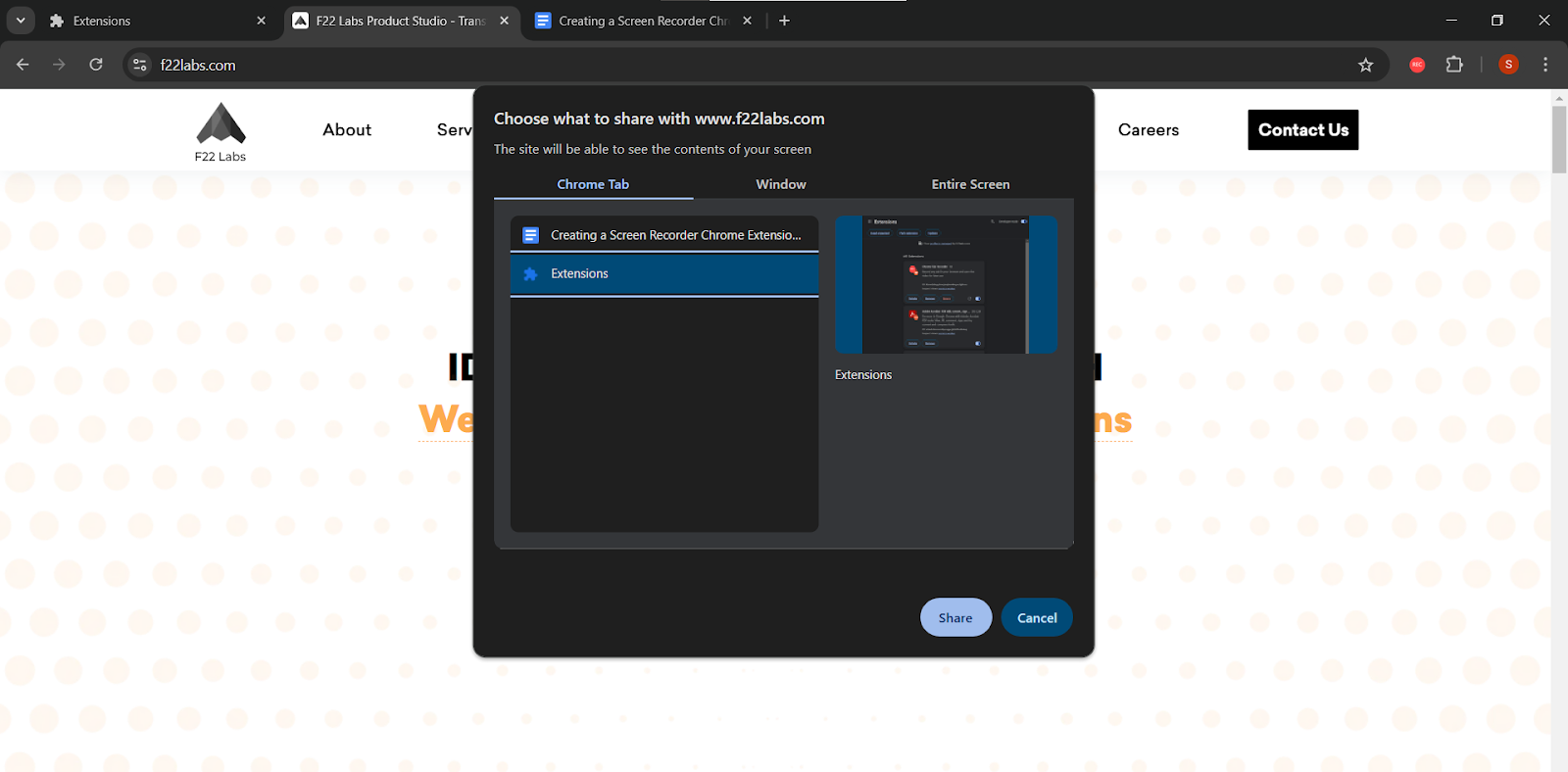Click the document icon beside Creating a Screen Recorder entry
The height and width of the screenshot is (772, 1568).
530,235
